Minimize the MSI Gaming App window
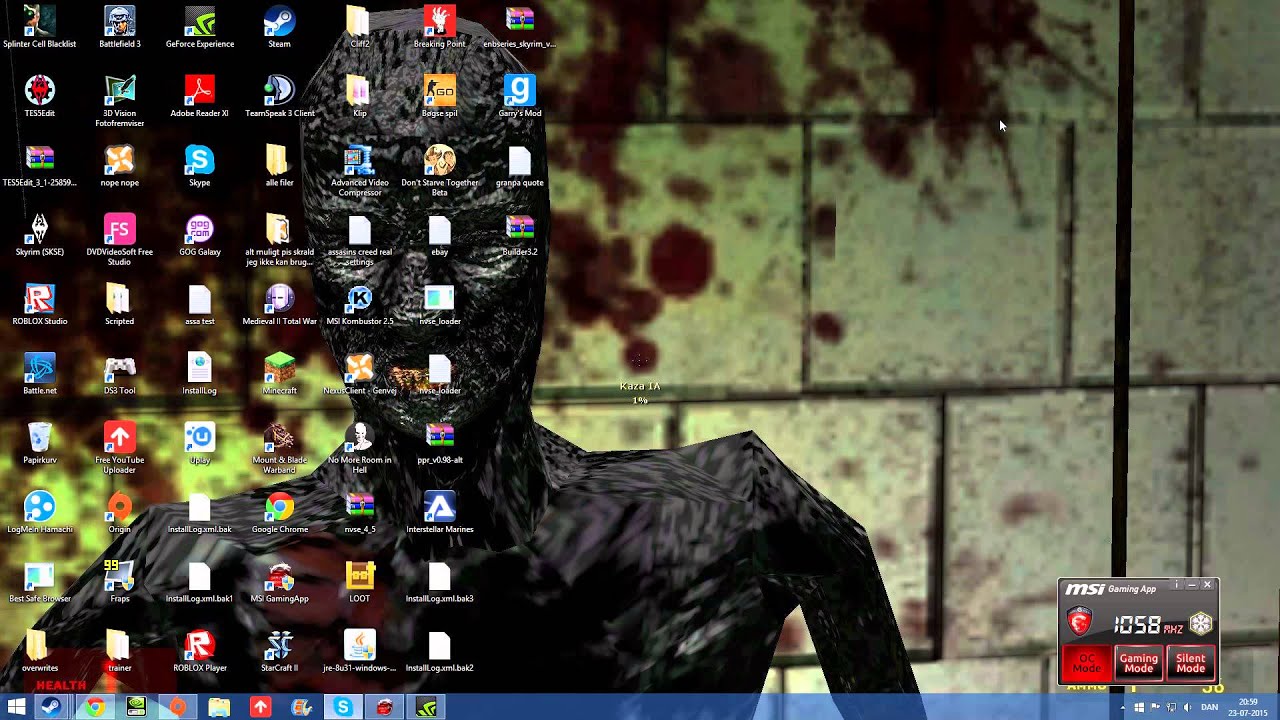Viewport: 1280px width, 720px height. 1192,585
